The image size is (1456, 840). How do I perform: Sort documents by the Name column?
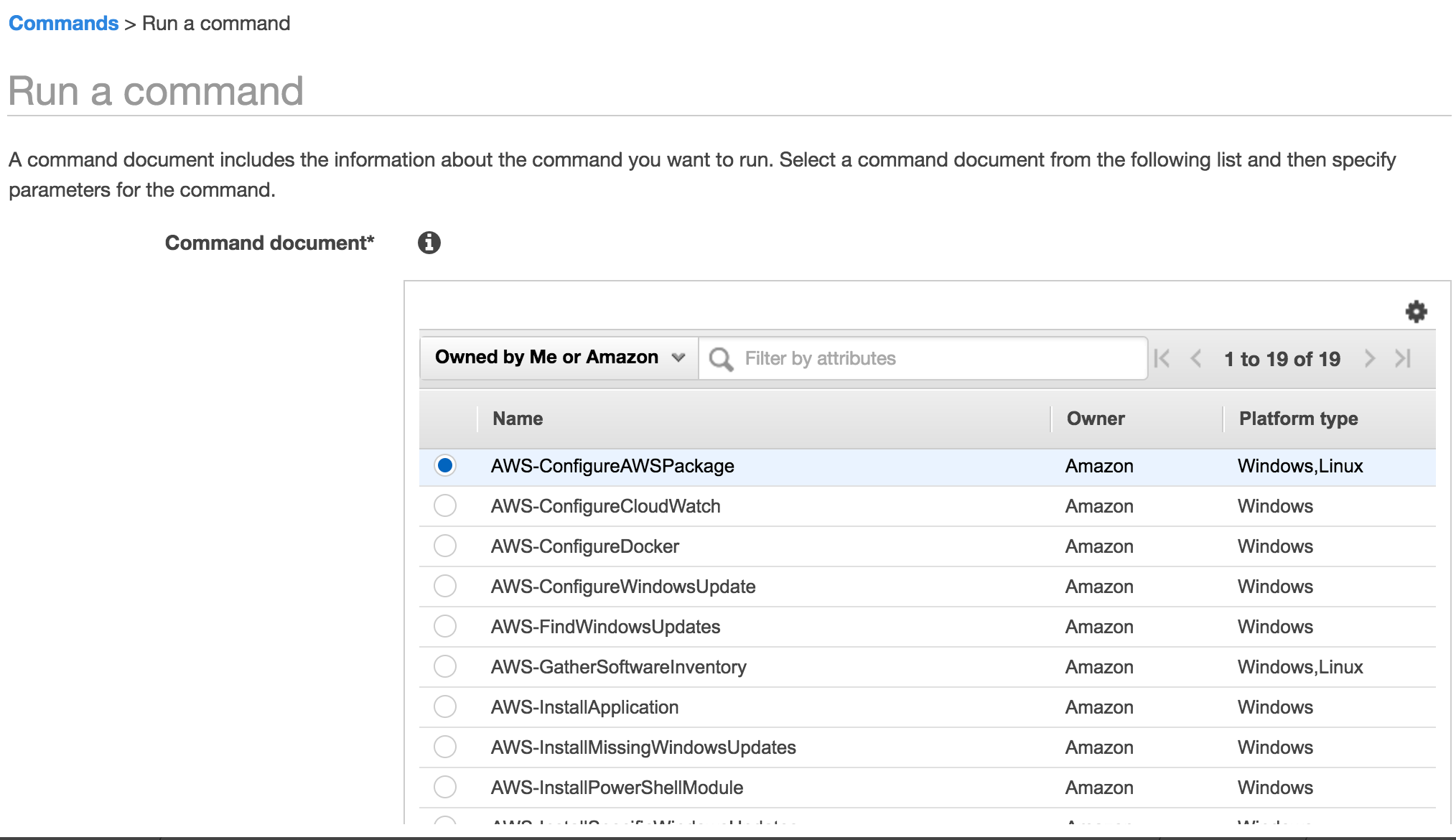point(516,418)
